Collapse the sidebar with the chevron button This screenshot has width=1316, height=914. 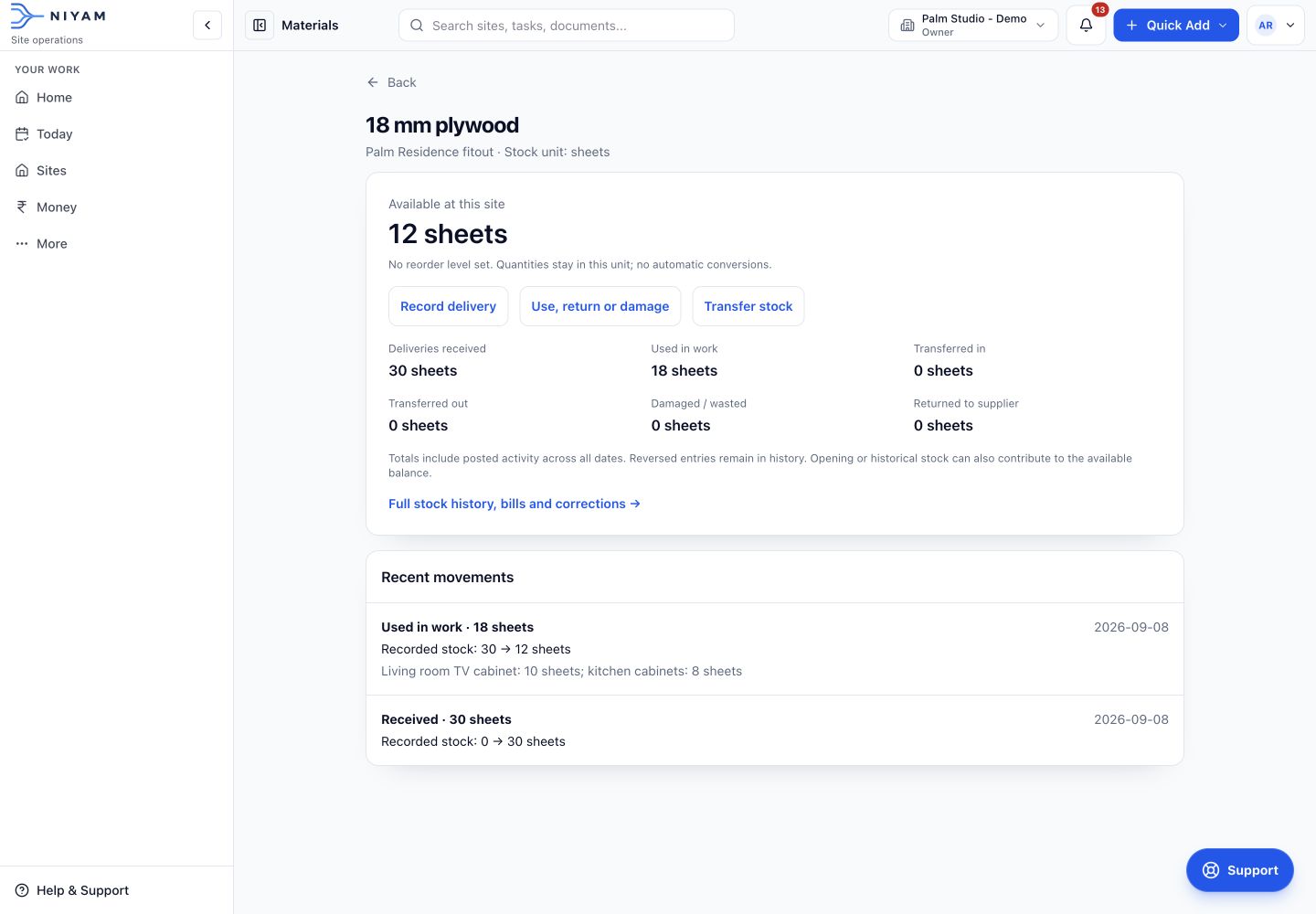207,26
